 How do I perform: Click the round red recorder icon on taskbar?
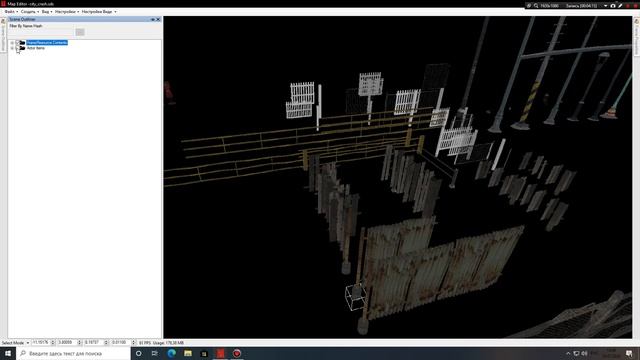tap(237, 353)
